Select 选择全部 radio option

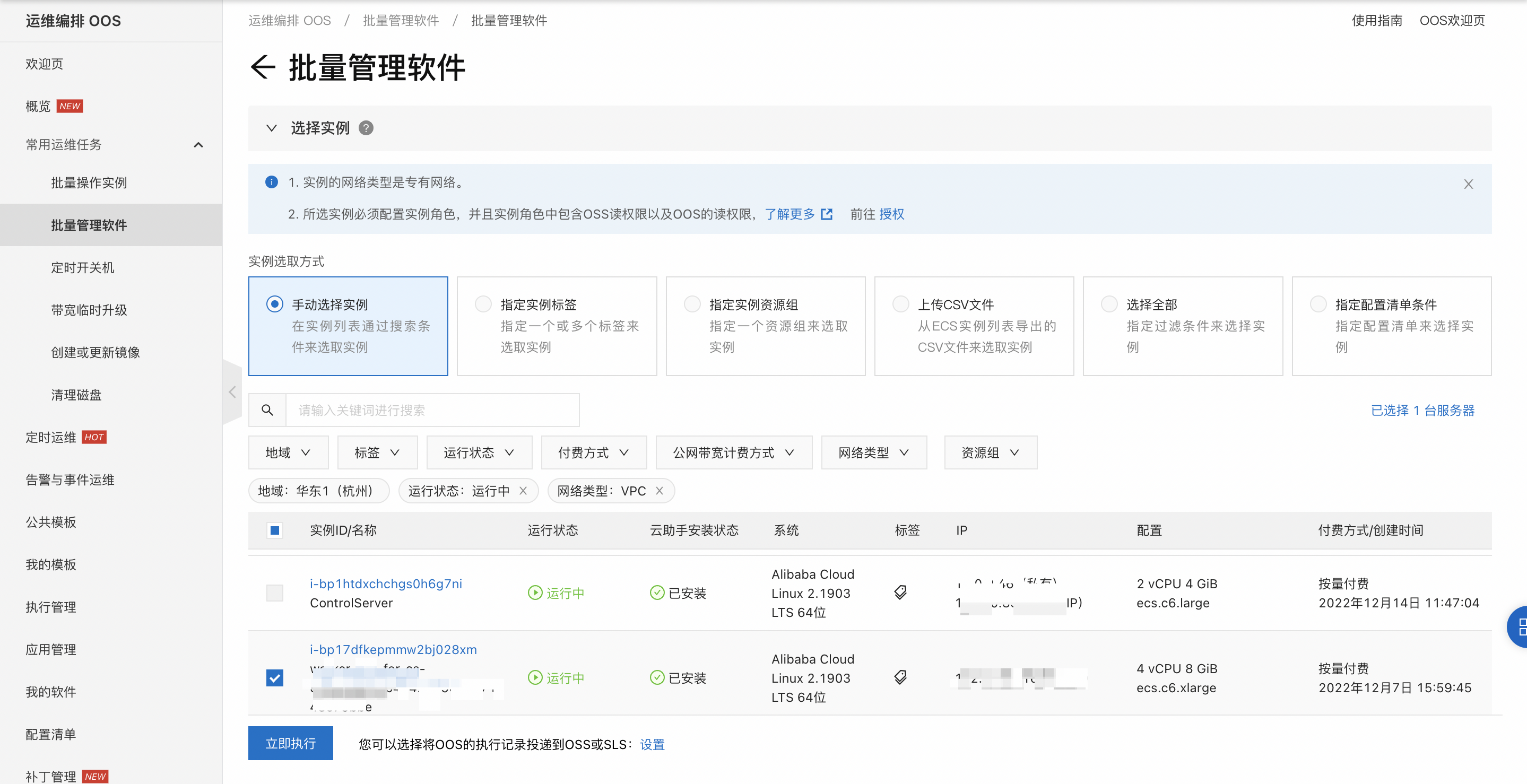tap(1109, 304)
